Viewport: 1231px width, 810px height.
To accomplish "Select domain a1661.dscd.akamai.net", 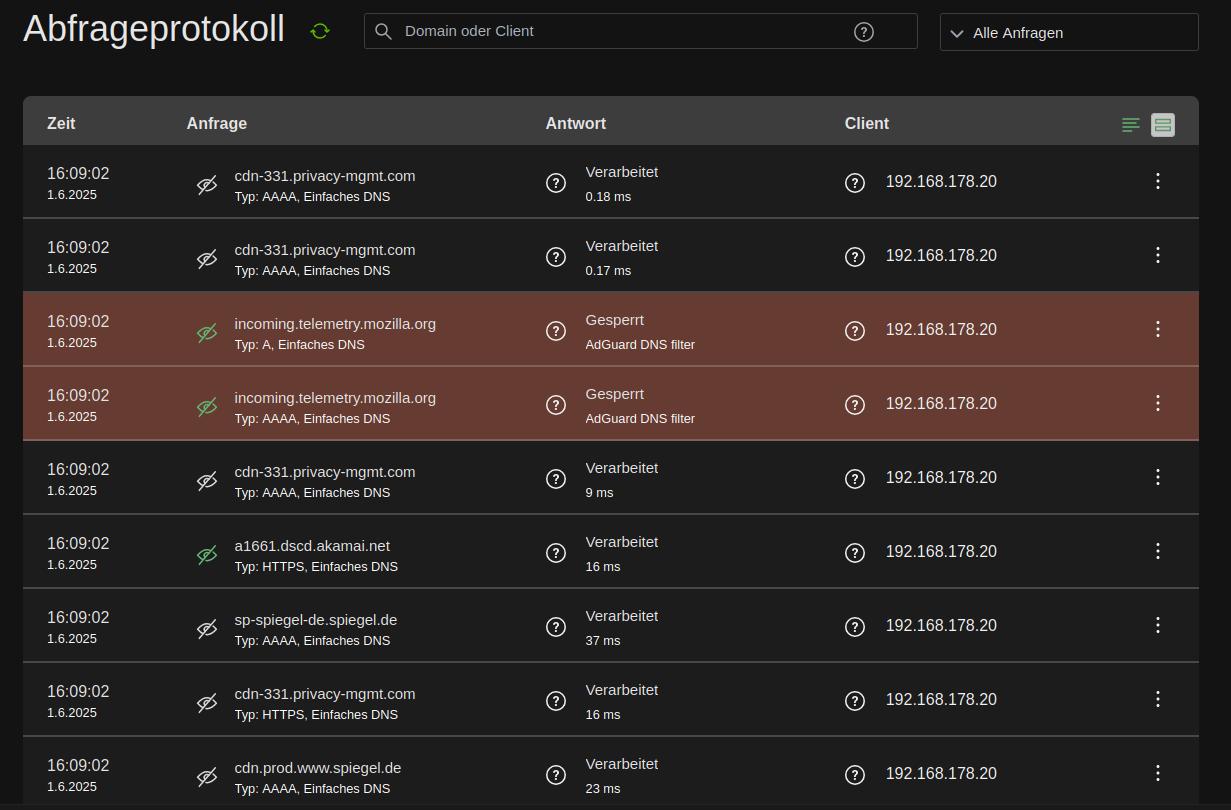I will (312, 546).
